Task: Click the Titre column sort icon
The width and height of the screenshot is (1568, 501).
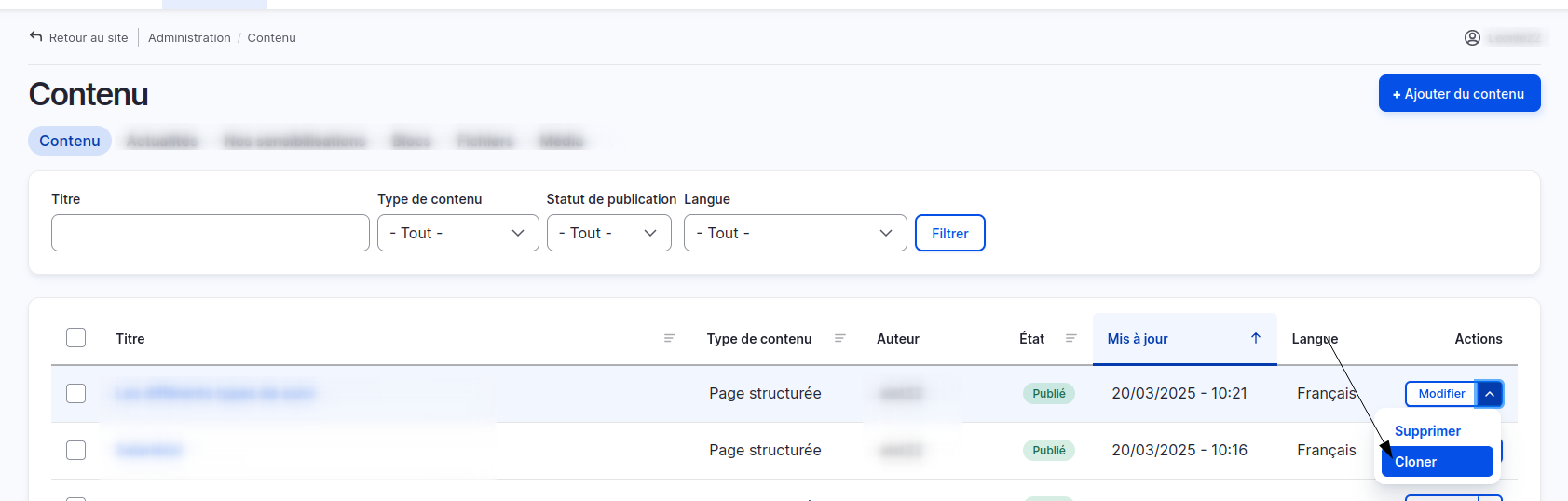Action: click(x=669, y=338)
